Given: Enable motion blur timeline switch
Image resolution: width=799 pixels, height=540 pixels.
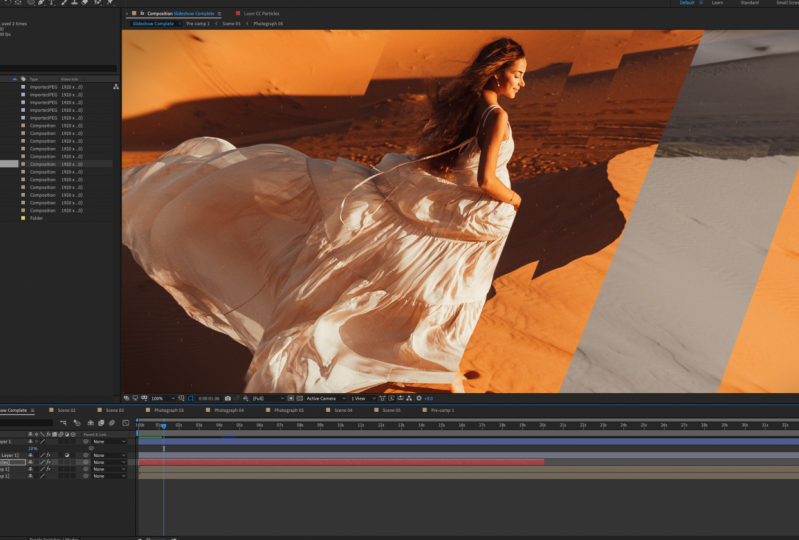Looking at the screenshot, I should (112, 423).
